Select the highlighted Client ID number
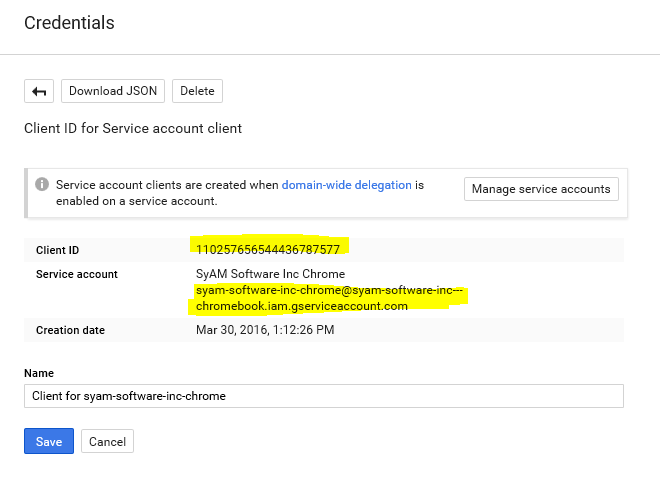 pos(268,249)
